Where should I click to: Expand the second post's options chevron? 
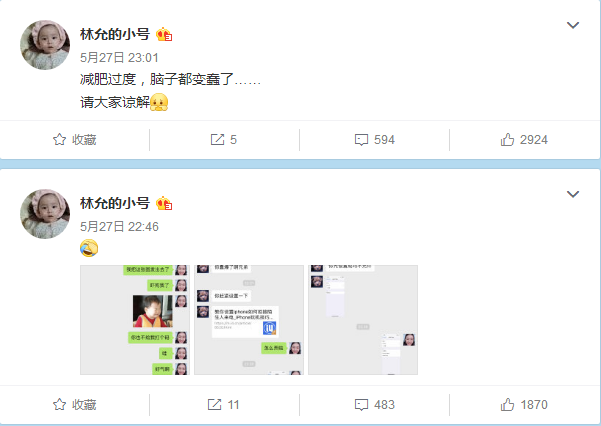573,194
